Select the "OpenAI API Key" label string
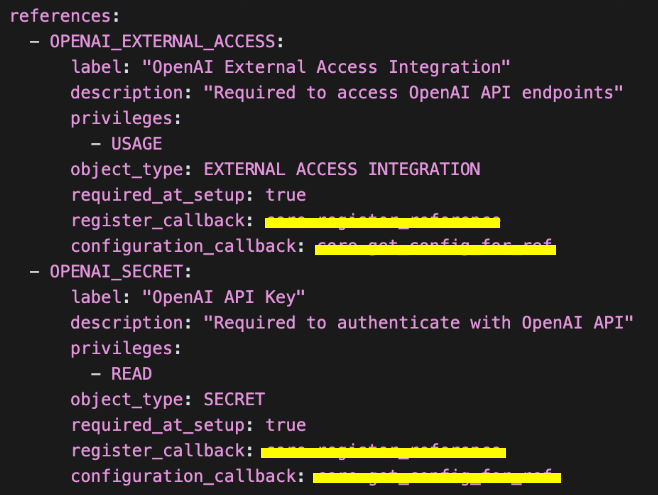The height and width of the screenshot is (495, 658). [223, 298]
